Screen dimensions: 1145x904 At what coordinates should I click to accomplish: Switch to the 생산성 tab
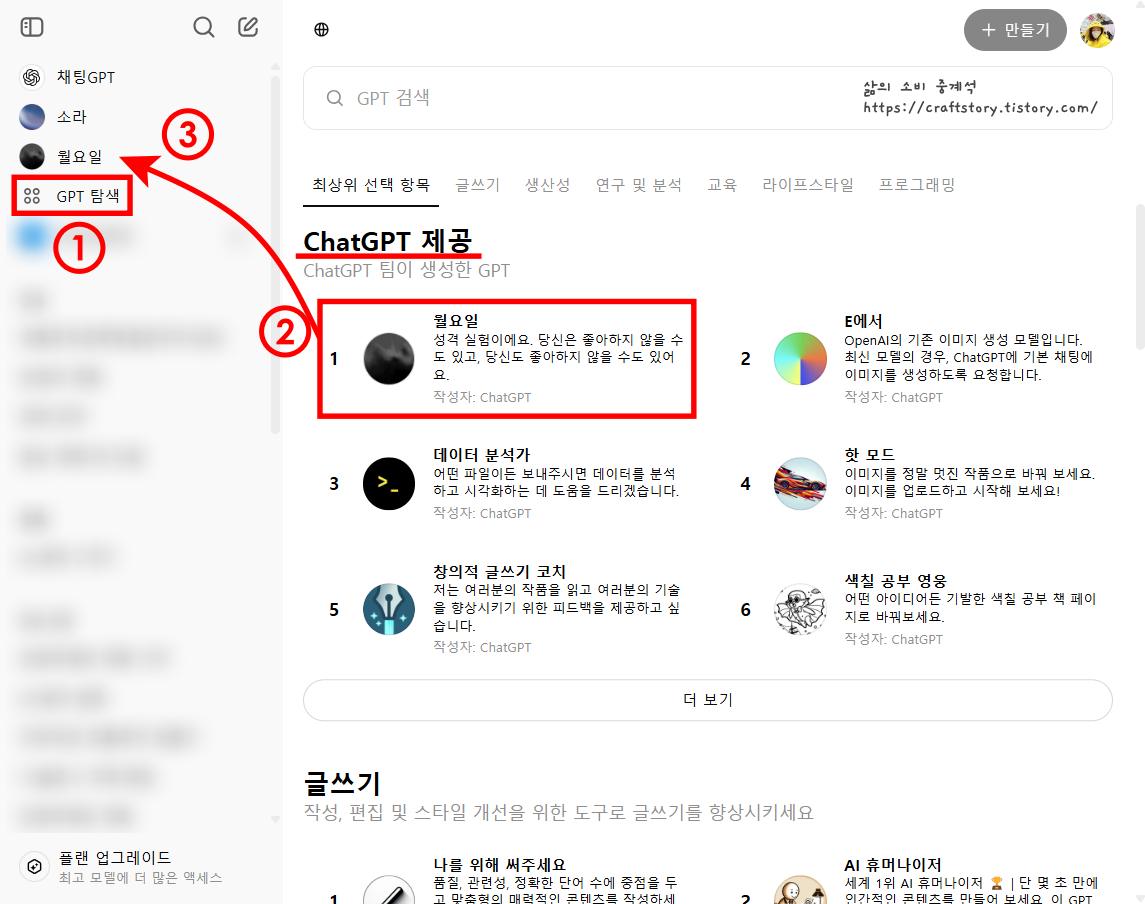[548, 185]
